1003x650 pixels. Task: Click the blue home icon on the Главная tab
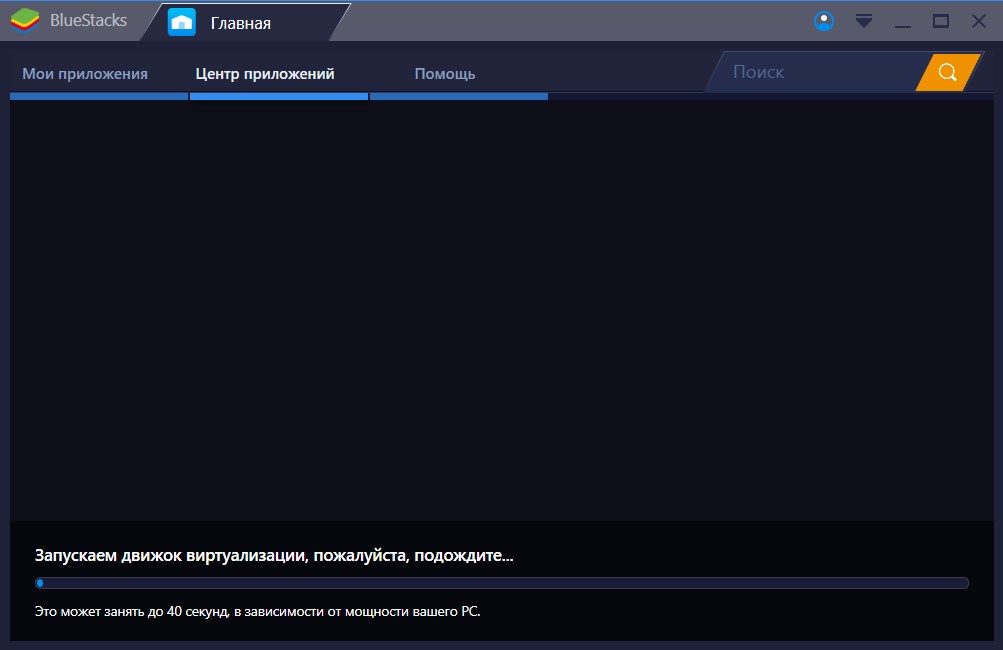click(182, 22)
